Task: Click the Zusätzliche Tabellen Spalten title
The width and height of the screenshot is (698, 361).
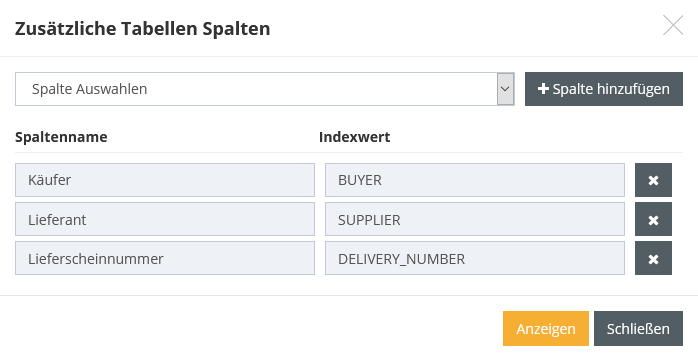Action: [x=142, y=28]
